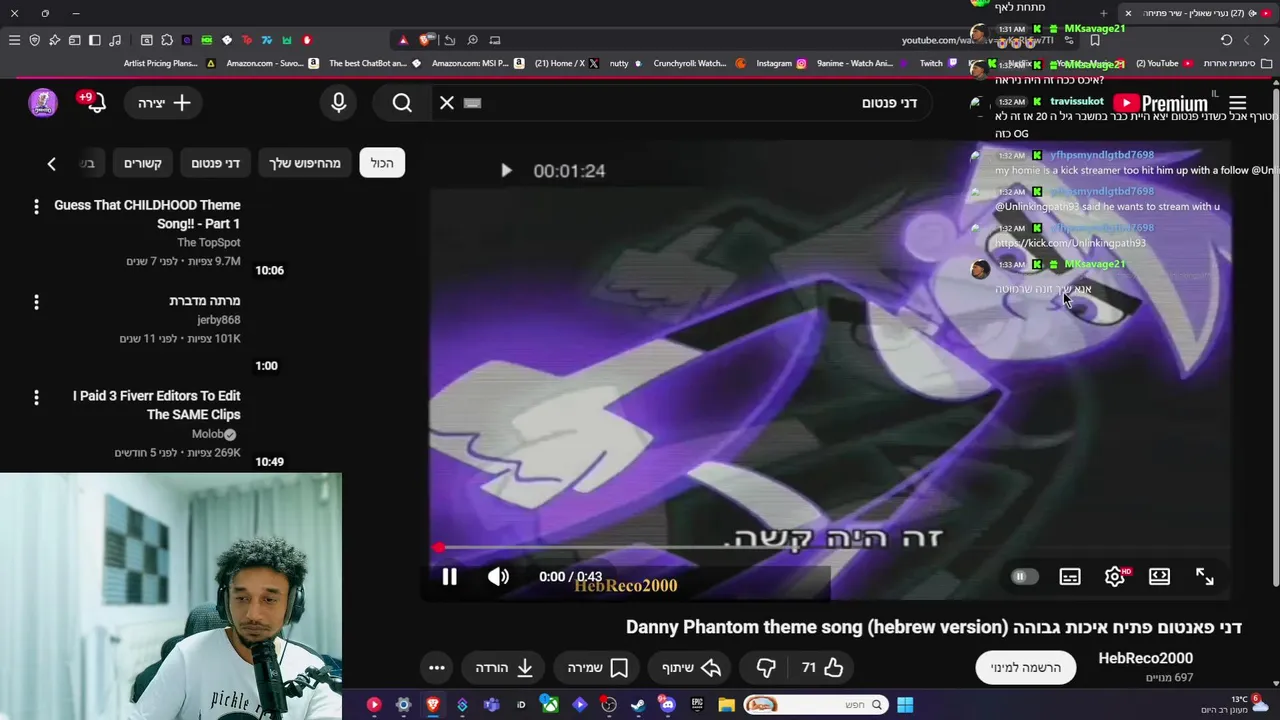Show more filter chips with arrow
The image size is (1280, 720).
[x=52, y=163]
